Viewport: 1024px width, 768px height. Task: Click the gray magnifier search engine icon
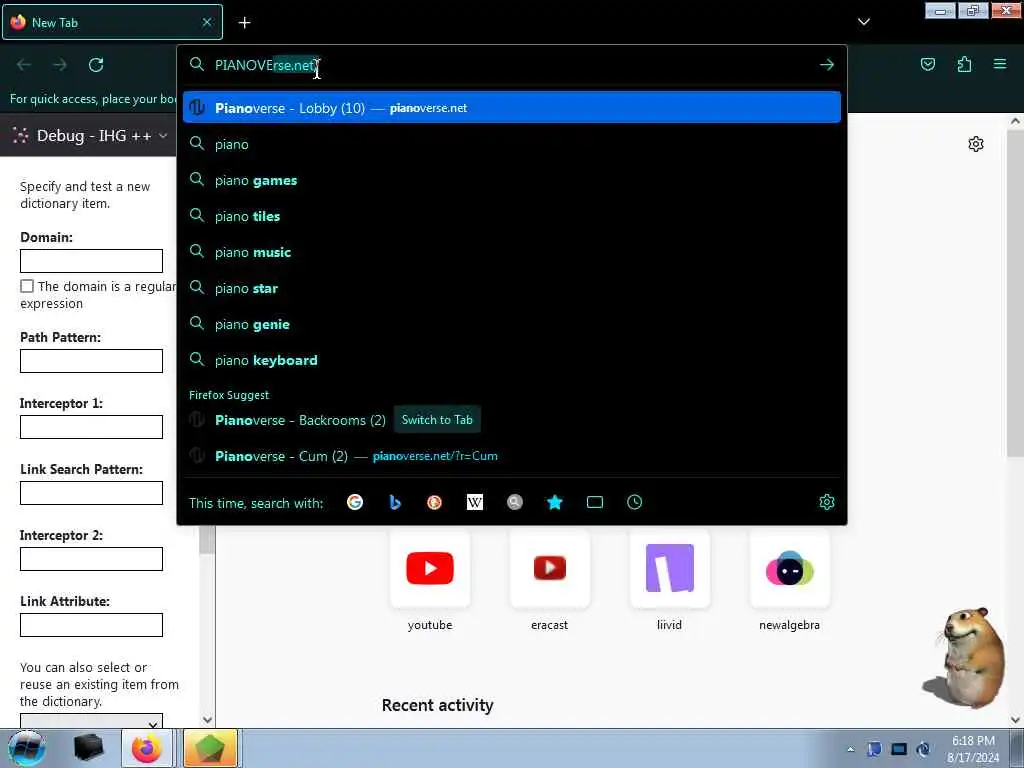[515, 502]
